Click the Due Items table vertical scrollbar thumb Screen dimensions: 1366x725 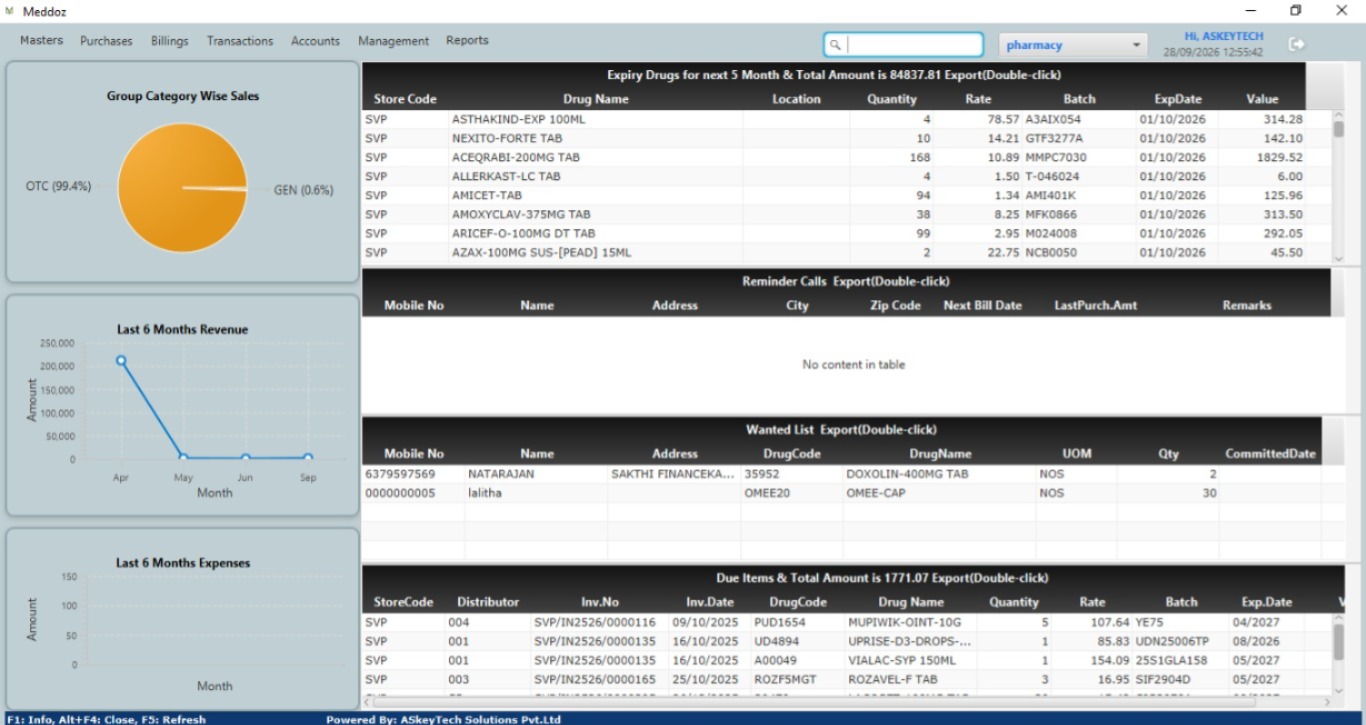1339,641
